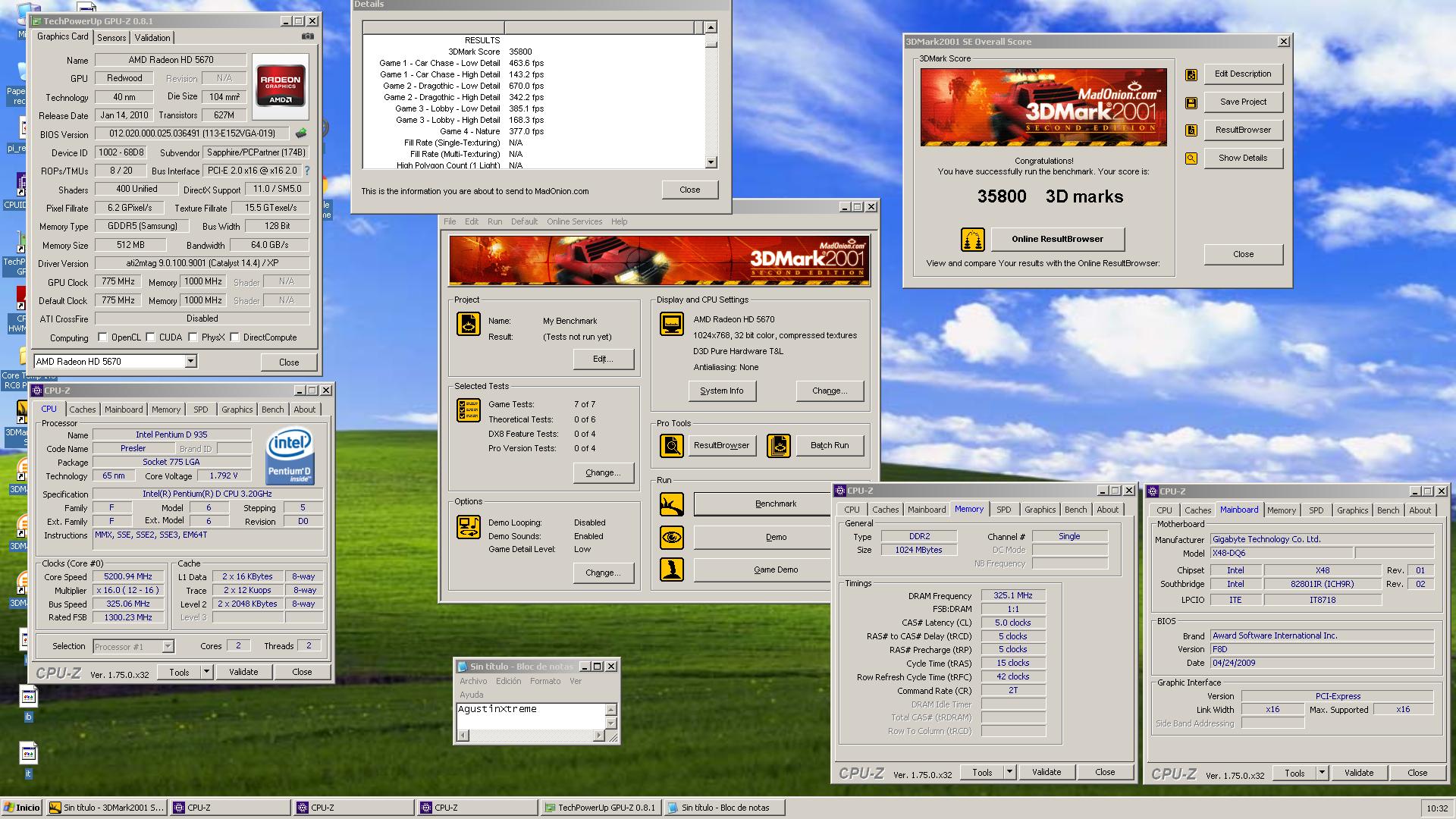This screenshot has height=819, width=1456.
Task: Click the Benchmark run icon
Action: (x=671, y=504)
